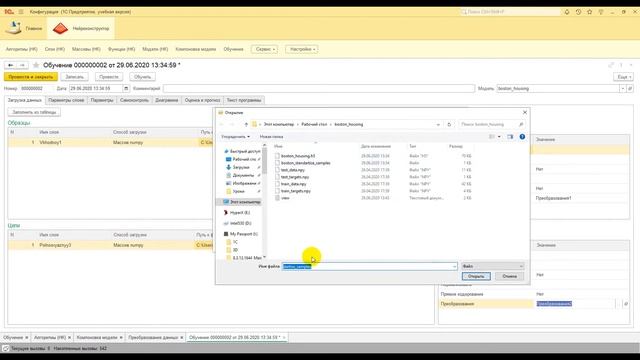The height and width of the screenshot is (360, 640).
Task: Open the Главное section
Action: [x=24, y=28]
